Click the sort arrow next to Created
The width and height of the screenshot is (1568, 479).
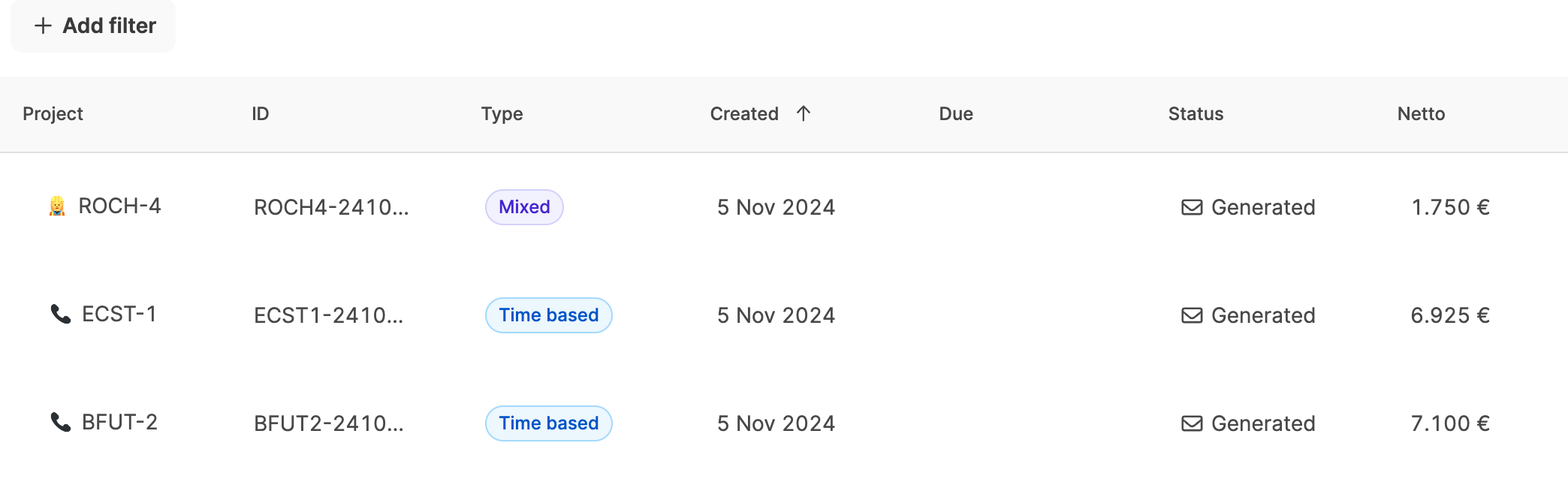pyautogui.click(x=804, y=113)
